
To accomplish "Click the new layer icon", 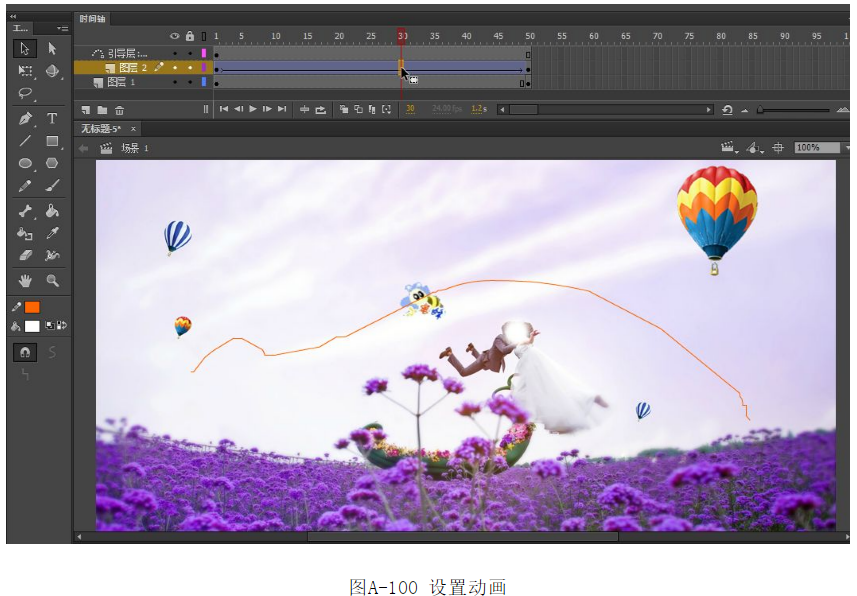I will click(87, 110).
